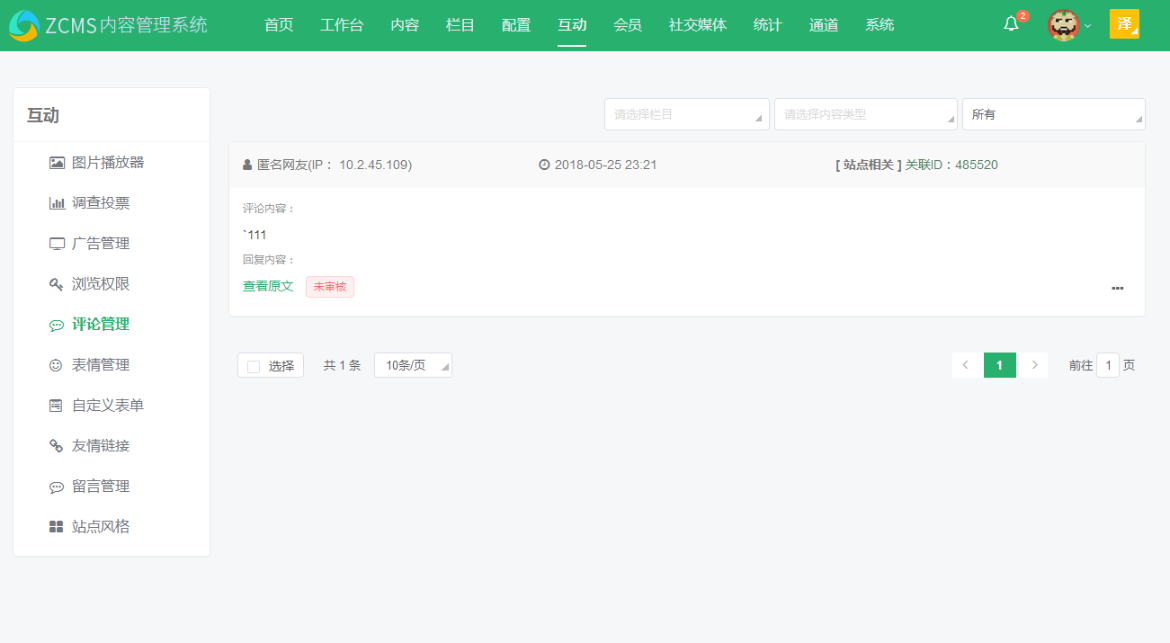Viewport: 1170px width, 643px height.
Task: Open the ellipsis action menu on comment
Action: [1117, 288]
